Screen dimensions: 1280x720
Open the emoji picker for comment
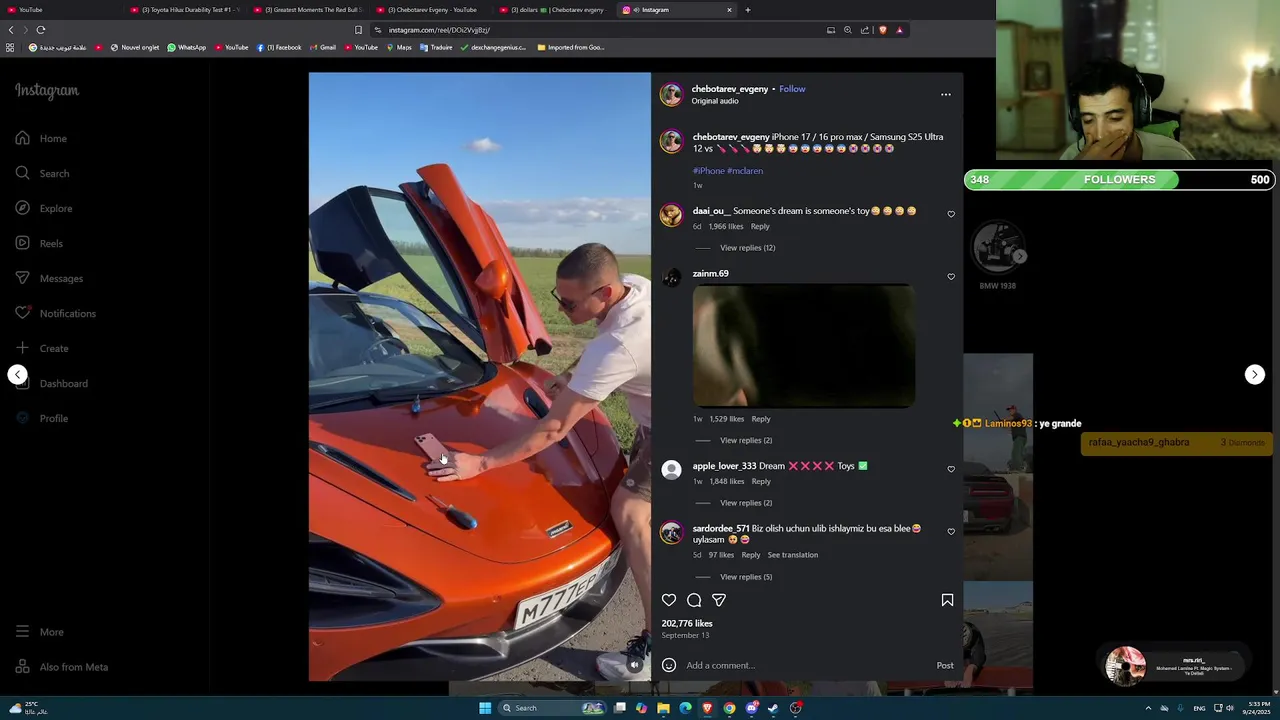[669, 665]
